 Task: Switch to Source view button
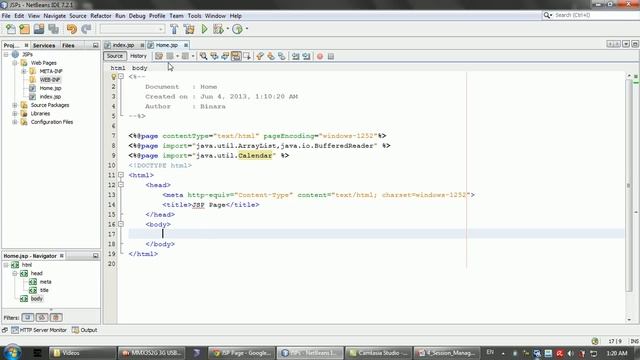pos(115,56)
